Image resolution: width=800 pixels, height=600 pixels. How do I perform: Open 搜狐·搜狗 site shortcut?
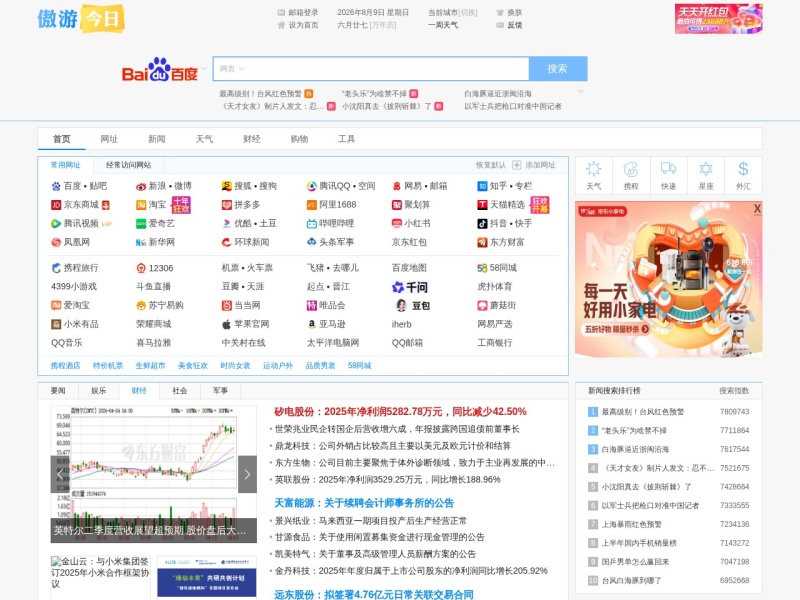tap(249, 186)
